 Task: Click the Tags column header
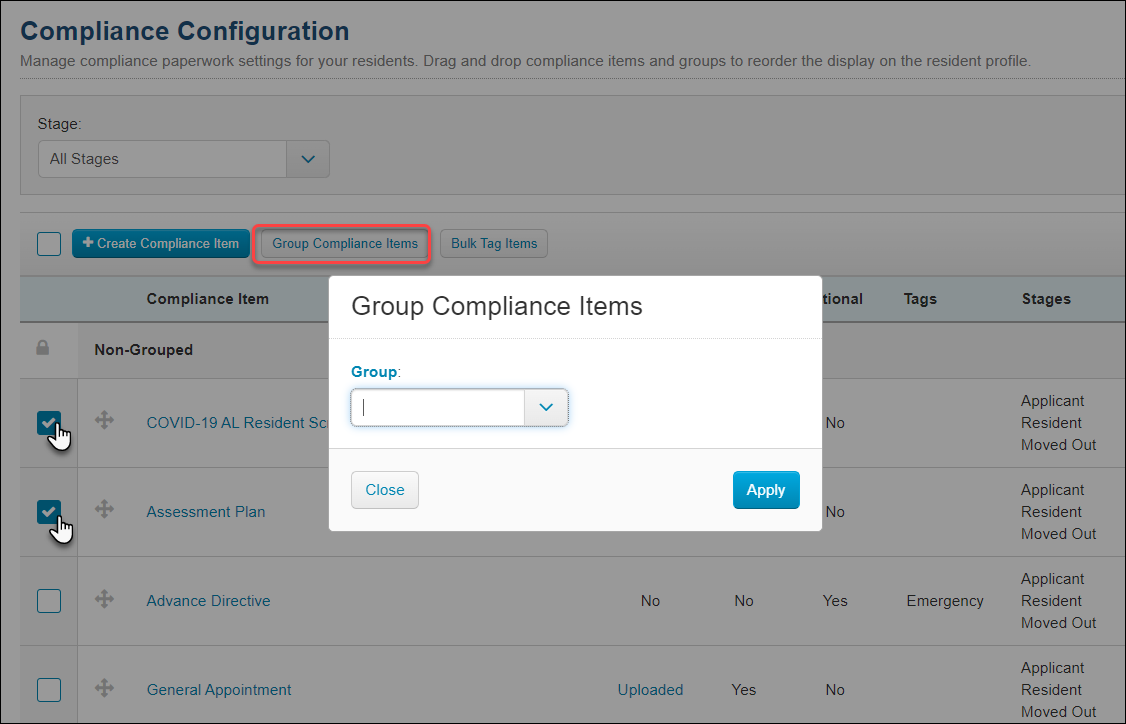(920, 299)
